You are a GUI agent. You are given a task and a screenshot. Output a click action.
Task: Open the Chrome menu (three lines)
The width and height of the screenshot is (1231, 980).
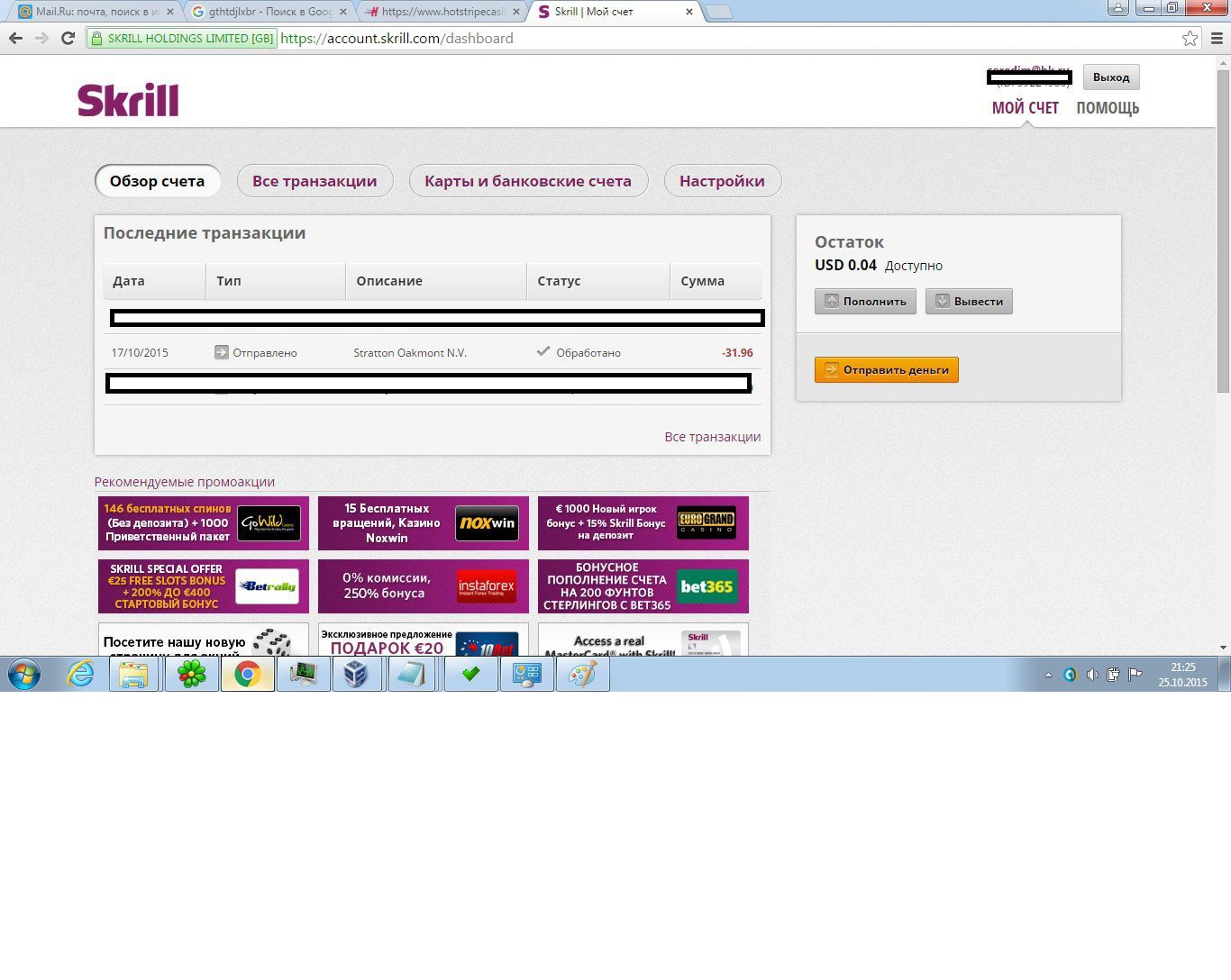coord(1217,39)
